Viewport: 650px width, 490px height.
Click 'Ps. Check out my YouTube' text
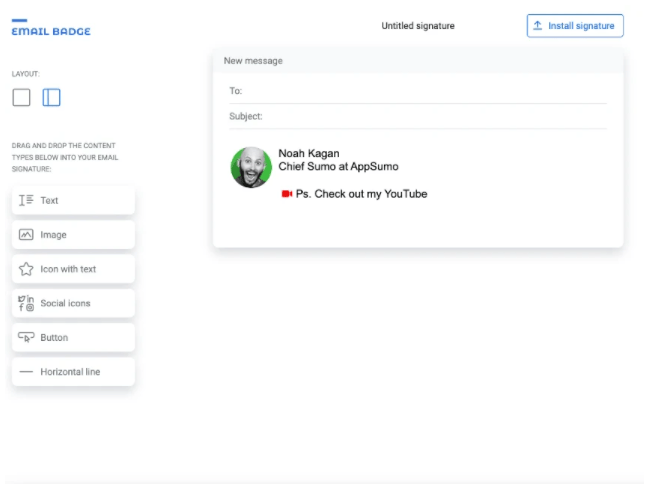(x=361, y=194)
